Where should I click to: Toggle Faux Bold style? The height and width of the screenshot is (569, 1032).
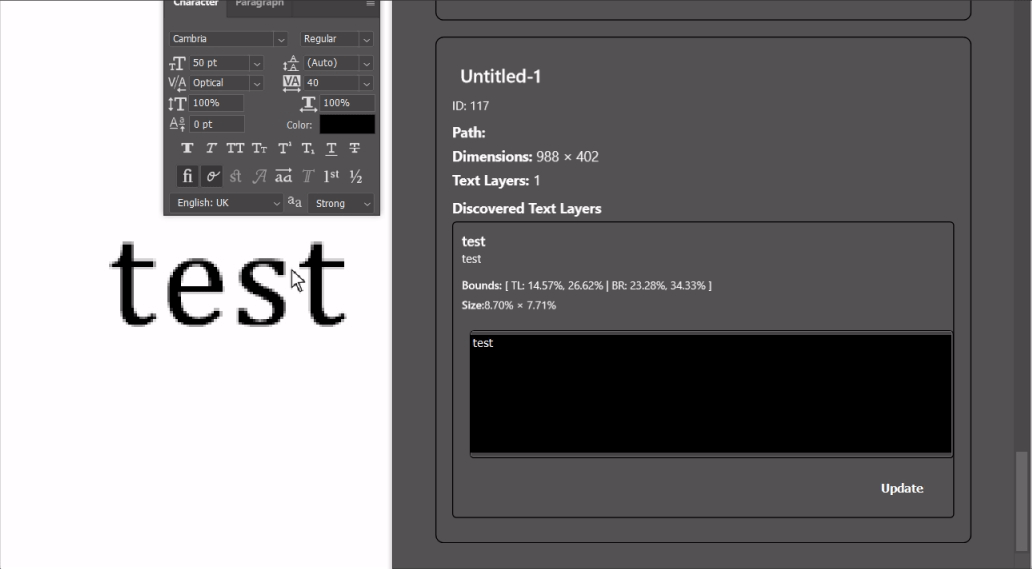coord(188,149)
